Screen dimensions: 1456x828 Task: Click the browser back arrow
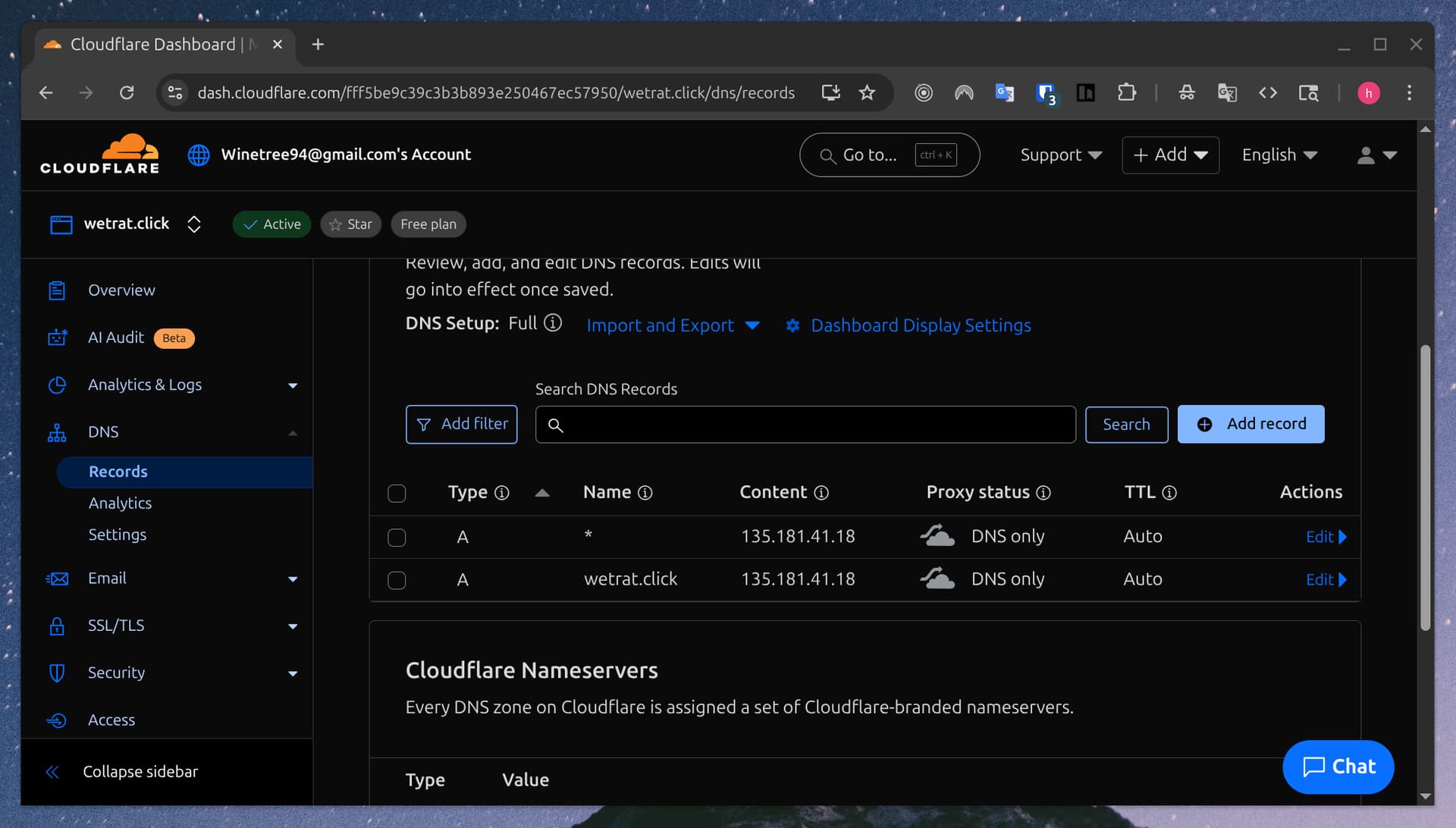(46, 93)
